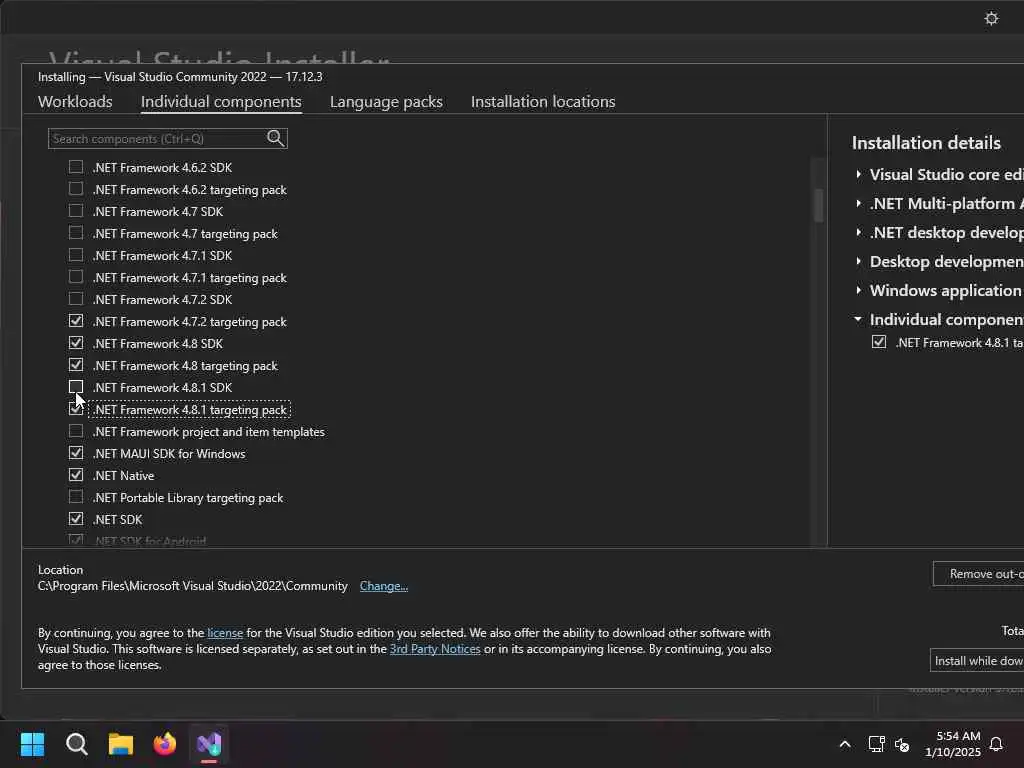1024x768 pixels.
Task: Uncheck .NET MAUI SDK for Windows
Action: click(76, 453)
